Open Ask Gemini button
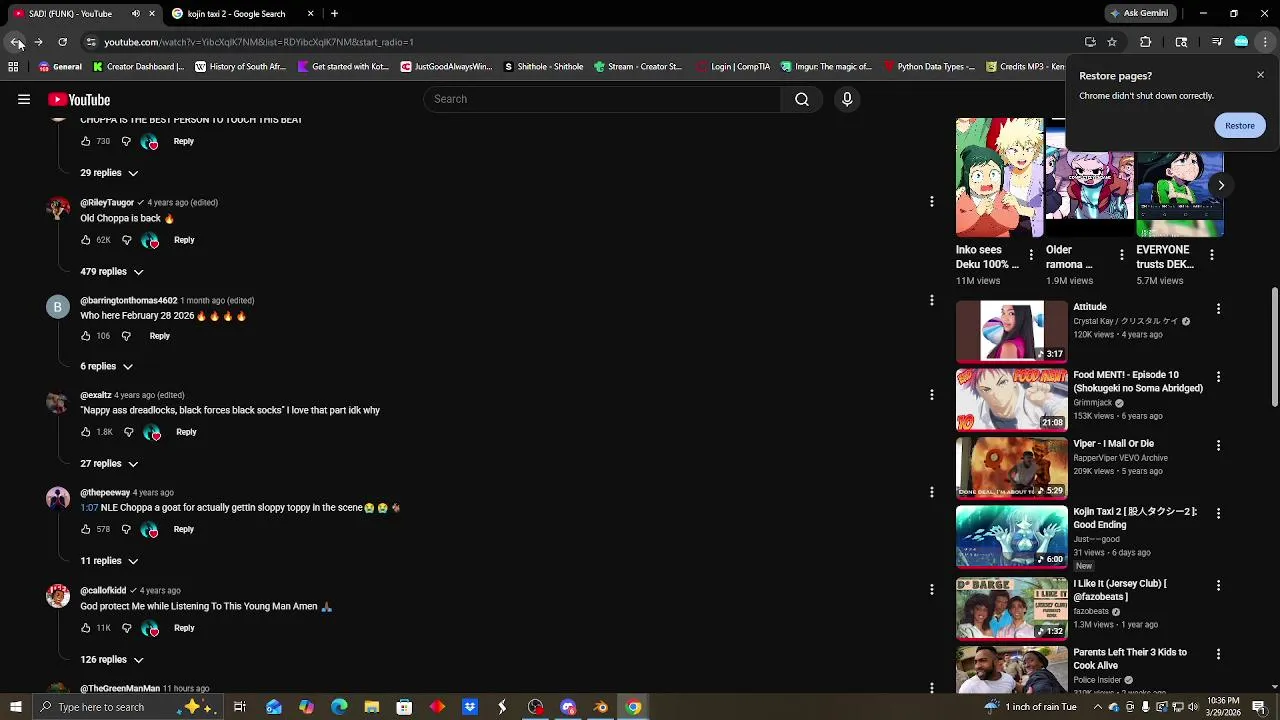The image size is (1280, 720). pos(1138,14)
